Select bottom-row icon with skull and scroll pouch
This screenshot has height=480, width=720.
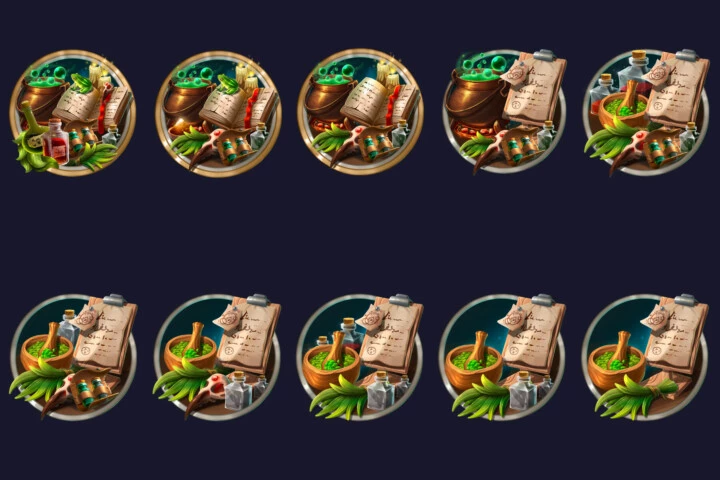pos(73,357)
